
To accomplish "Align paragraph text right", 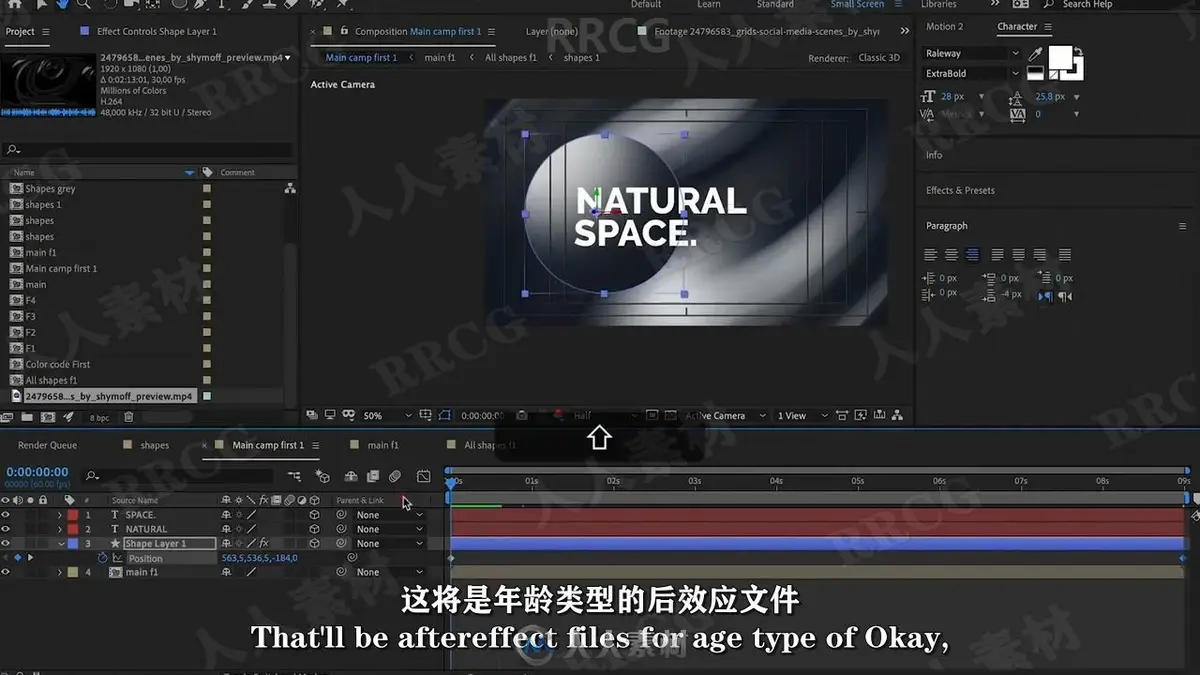I will [971, 255].
